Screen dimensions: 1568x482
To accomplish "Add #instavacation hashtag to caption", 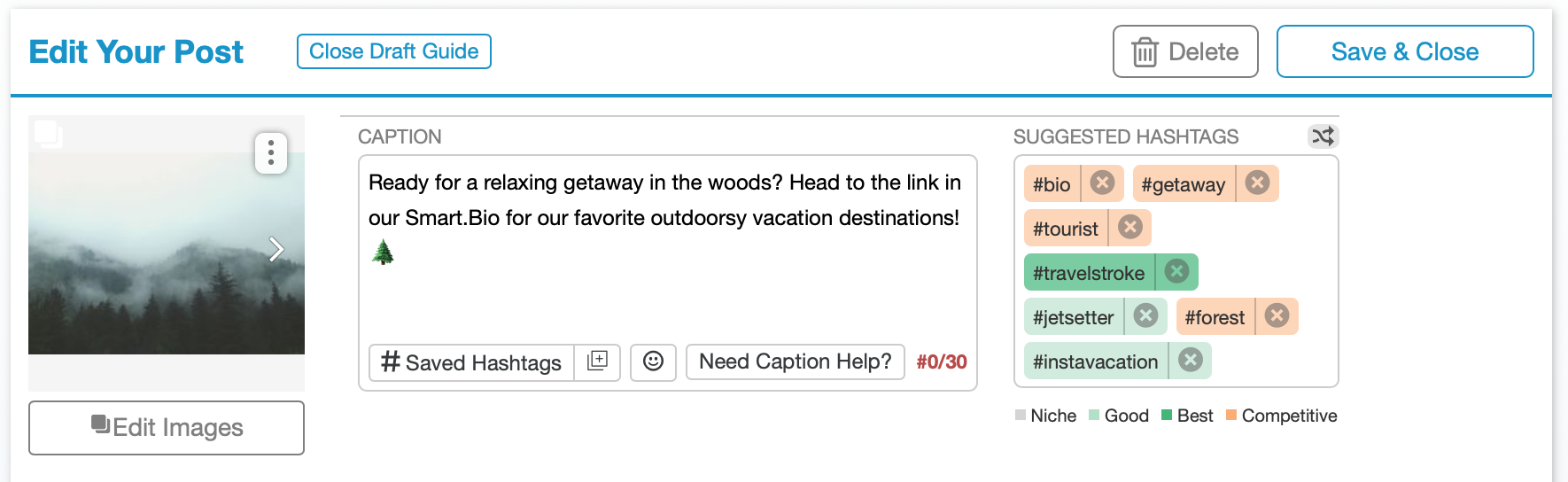I will (x=1096, y=361).
